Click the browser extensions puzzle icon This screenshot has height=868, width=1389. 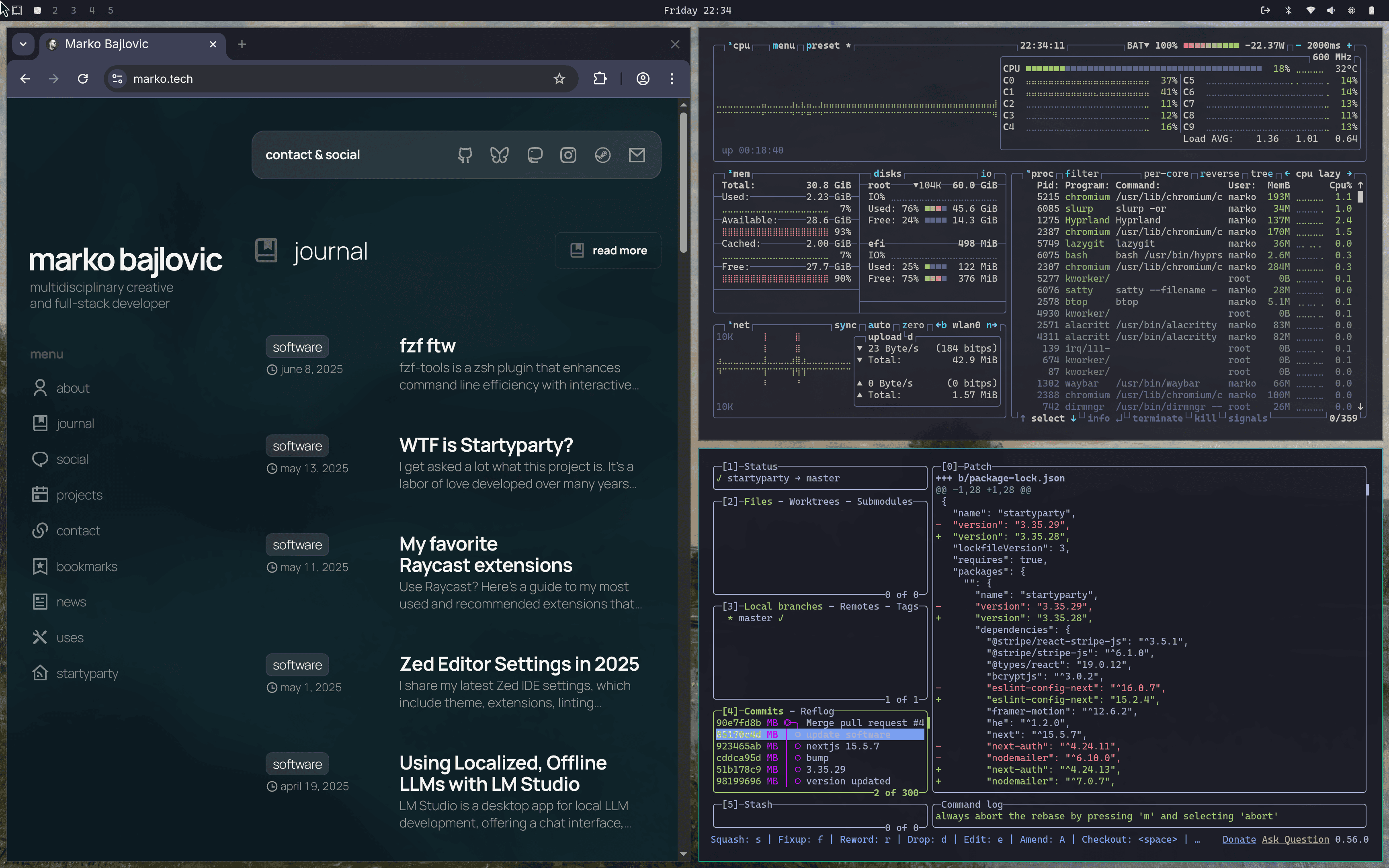pos(599,79)
